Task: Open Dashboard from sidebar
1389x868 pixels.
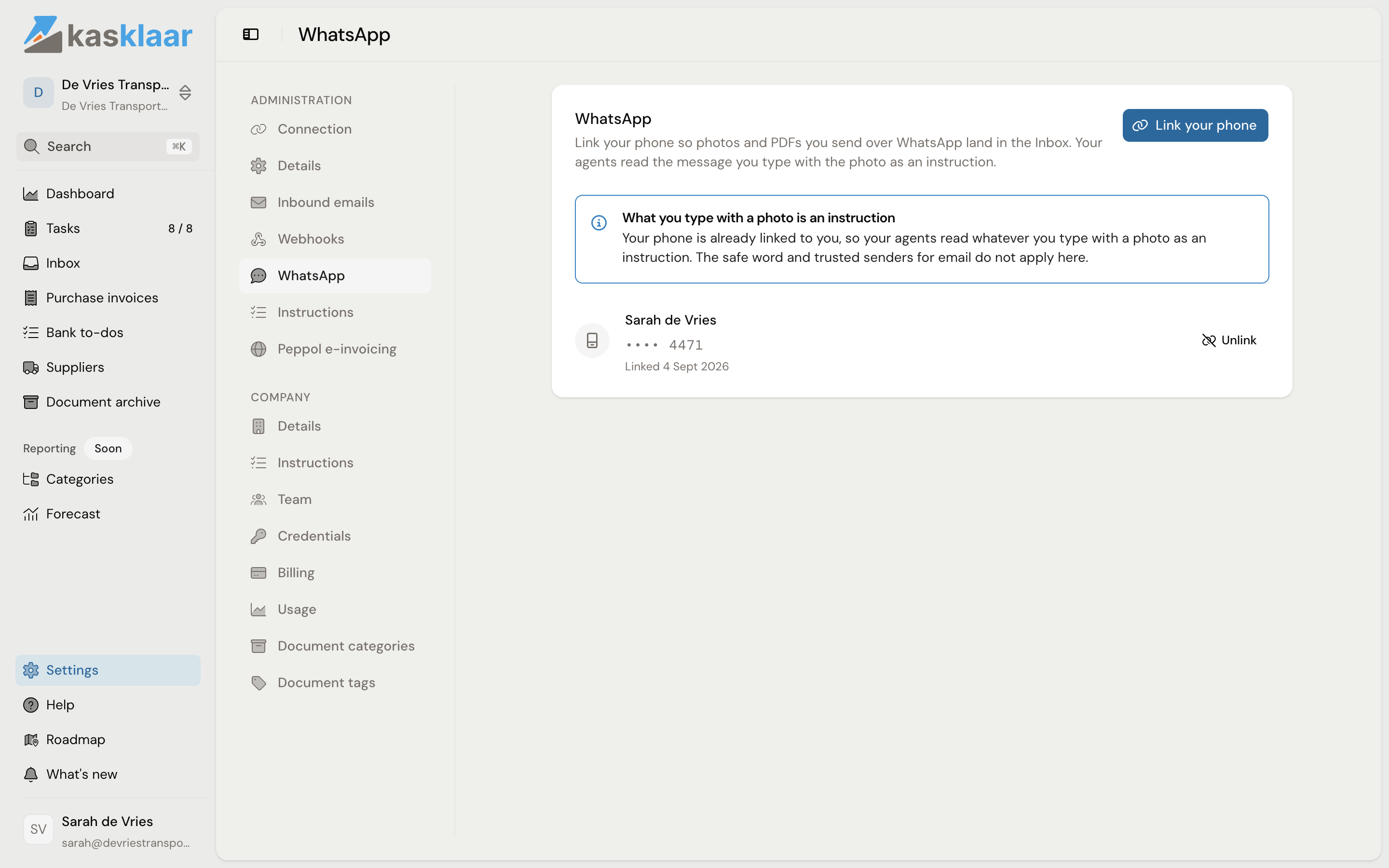Action: (108, 193)
